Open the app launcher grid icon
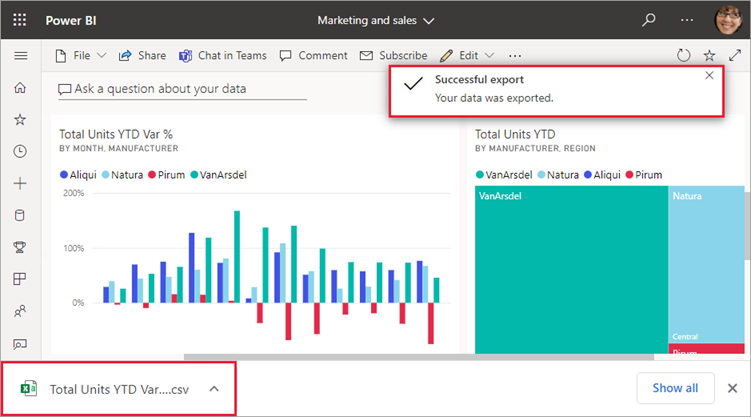 click(20, 20)
